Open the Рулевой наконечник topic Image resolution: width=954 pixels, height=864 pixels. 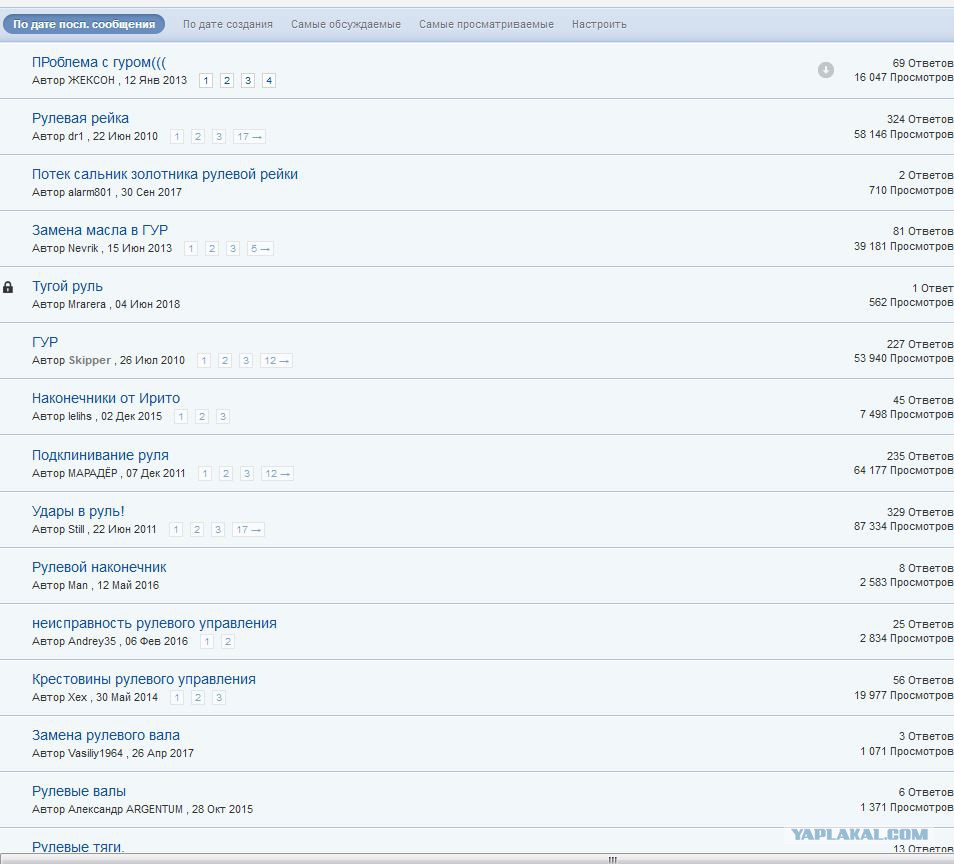pos(99,567)
